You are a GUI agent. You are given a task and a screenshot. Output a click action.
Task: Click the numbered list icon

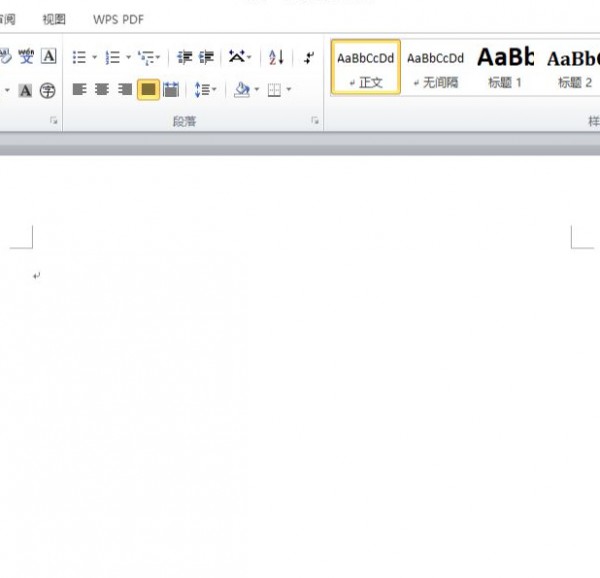(113, 58)
